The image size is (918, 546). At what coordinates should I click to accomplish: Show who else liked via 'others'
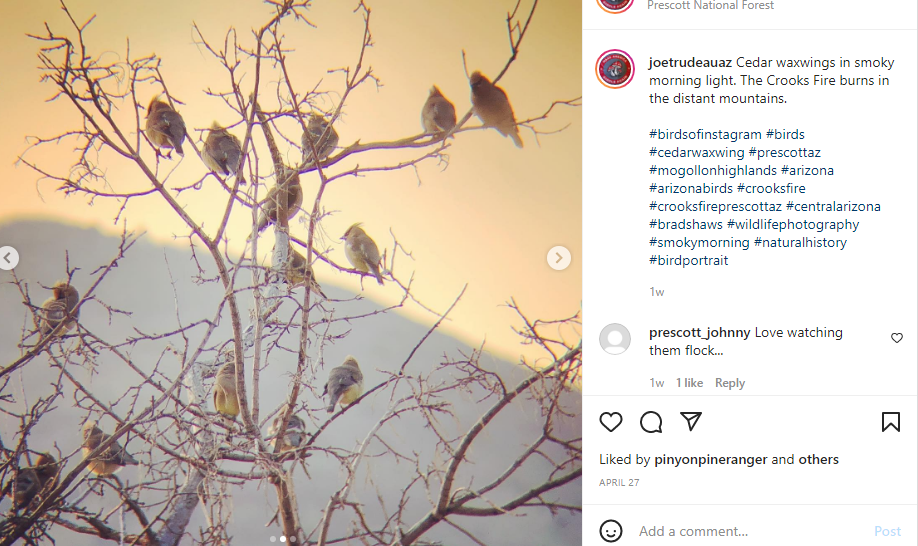pos(818,459)
